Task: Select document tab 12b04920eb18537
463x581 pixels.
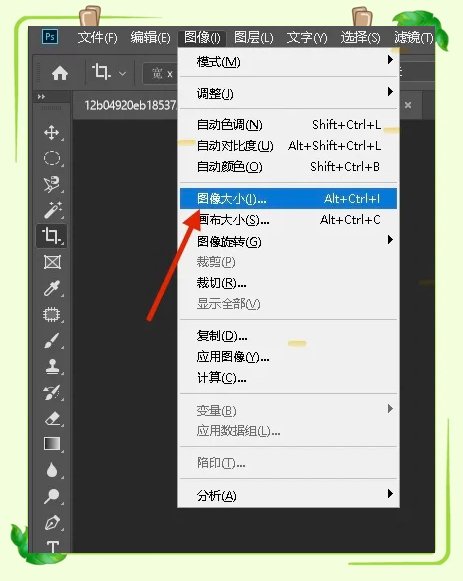Action: coord(130,105)
